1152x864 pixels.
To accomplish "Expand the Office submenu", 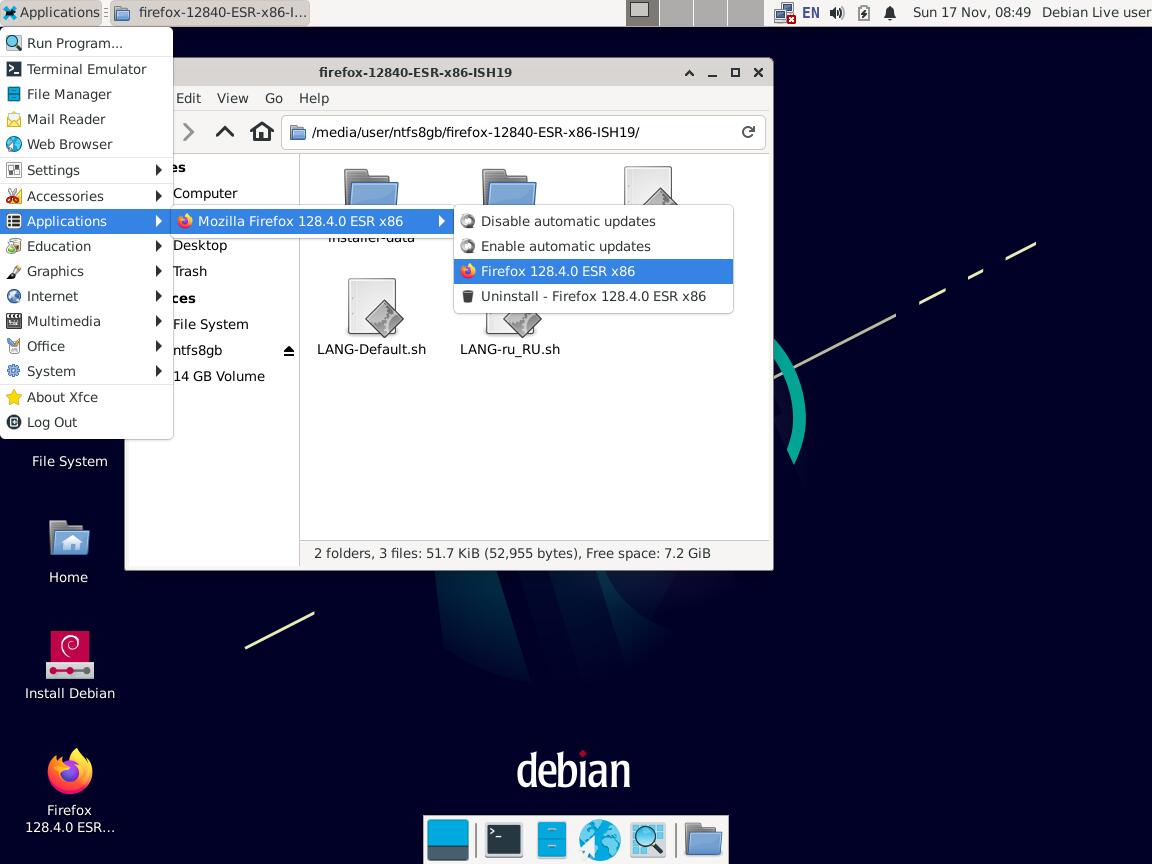I will pos(87,346).
